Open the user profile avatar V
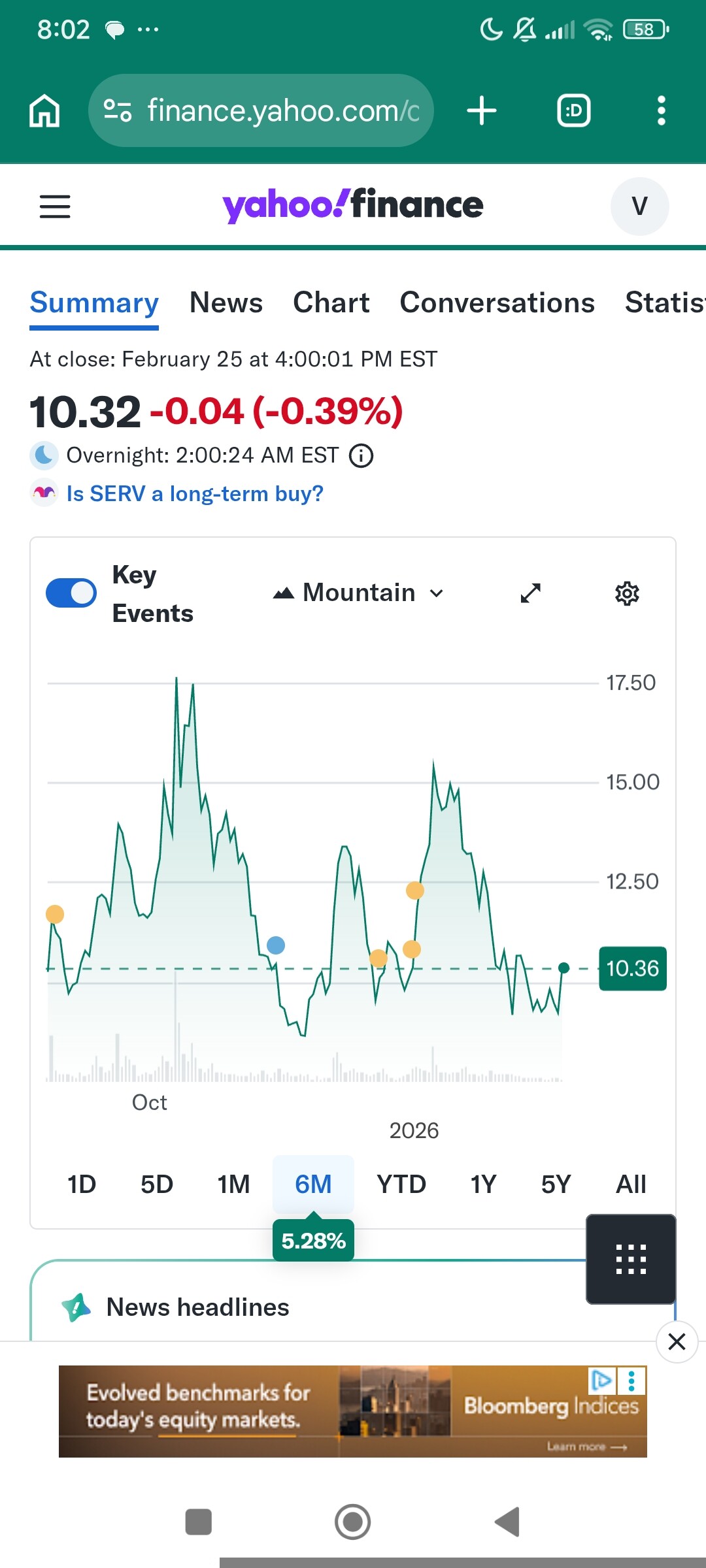The width and height of the screenshot is (706, 1568). tap(639, 206)
